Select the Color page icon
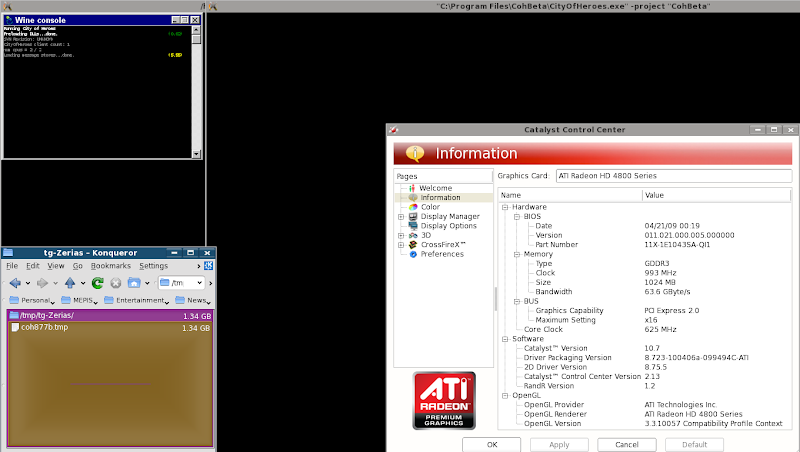 412,207
